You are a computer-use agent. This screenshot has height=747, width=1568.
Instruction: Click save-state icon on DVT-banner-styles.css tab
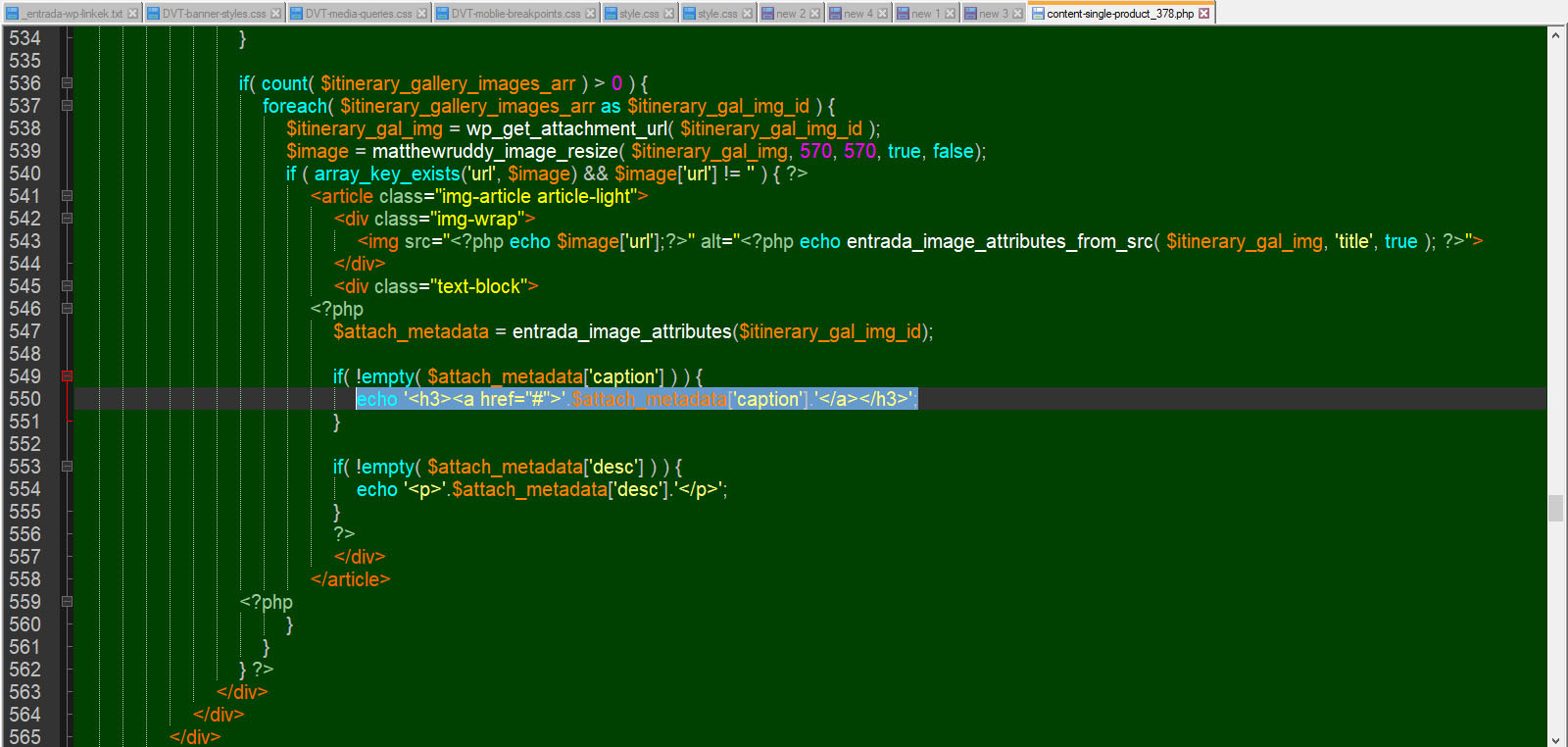point(153,14)
